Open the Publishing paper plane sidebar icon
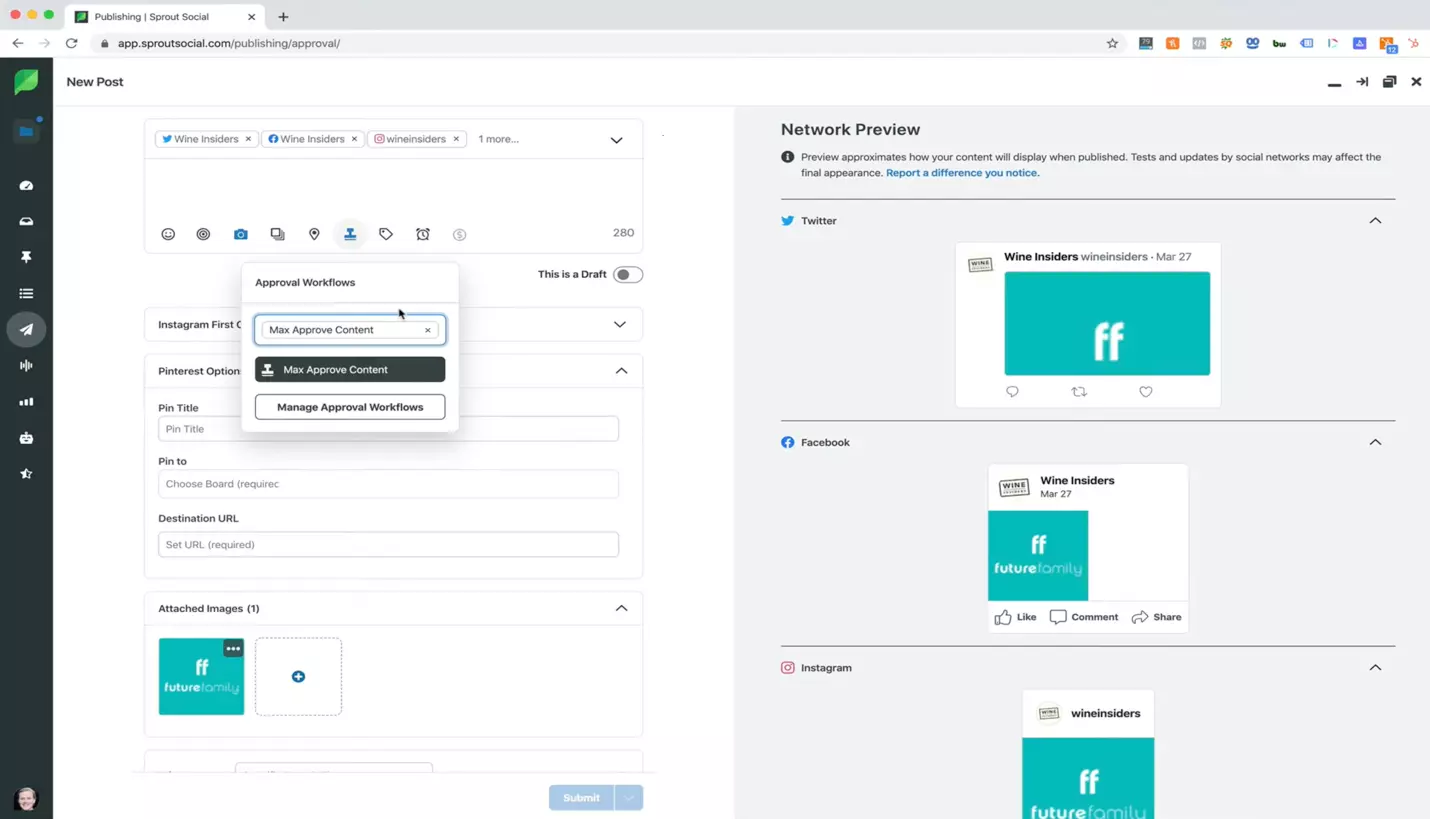The height and width of the screenshot is (819, 1430). [x=26, y=329]
